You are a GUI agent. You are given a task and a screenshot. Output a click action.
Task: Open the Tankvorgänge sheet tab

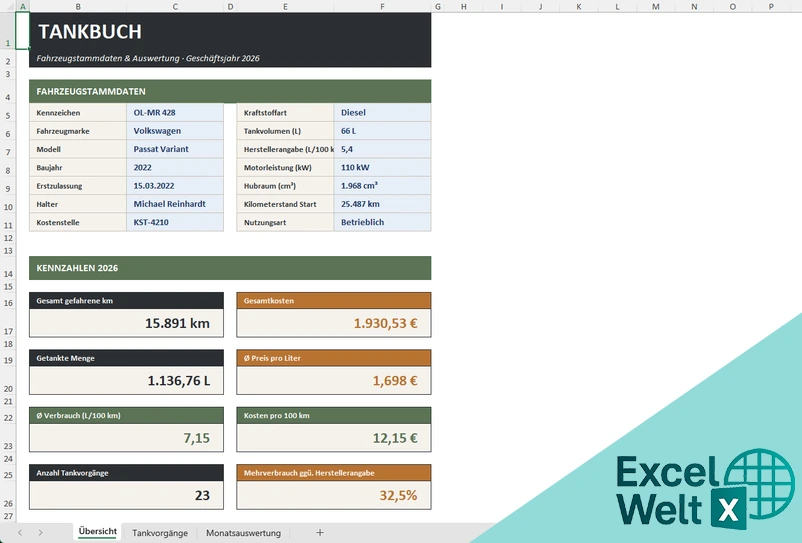coord(160,533)
